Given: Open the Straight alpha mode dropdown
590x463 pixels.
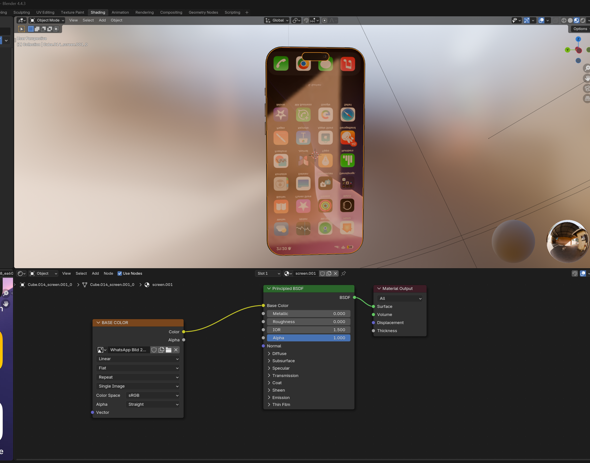Looking at the screenshot, I should point(153,405).
